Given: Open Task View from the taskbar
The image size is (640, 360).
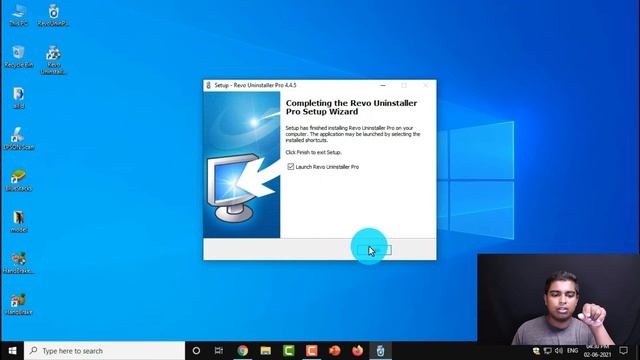Looking at the screenshot, I should [219, 351].
